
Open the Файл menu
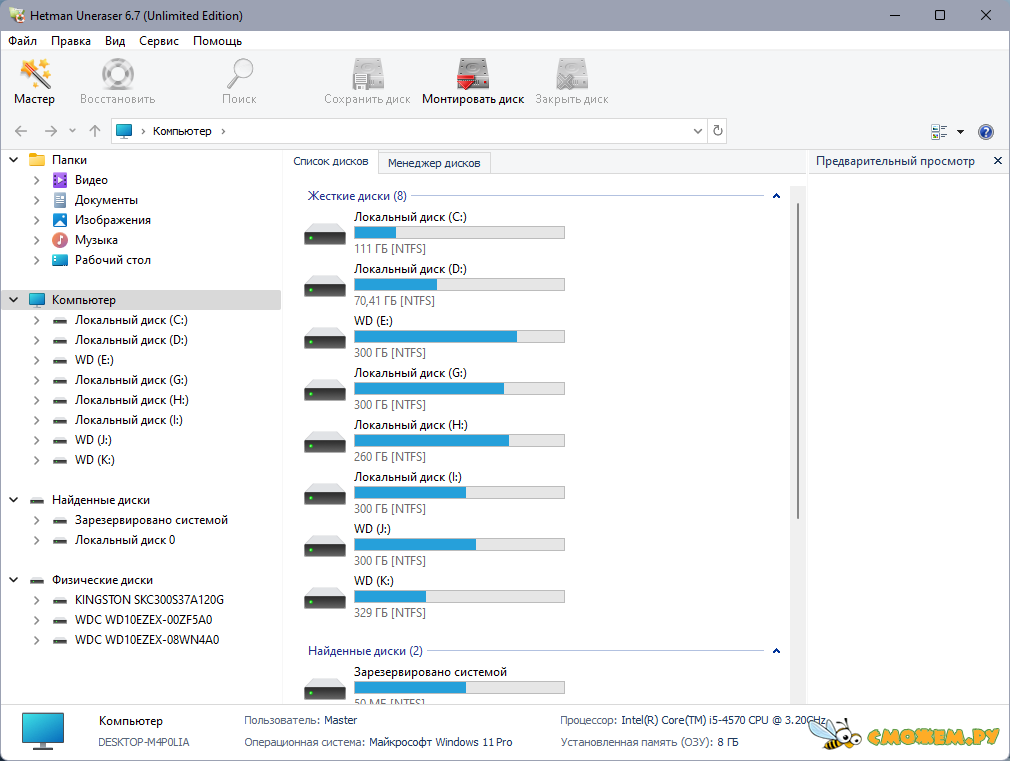point(23,41)
